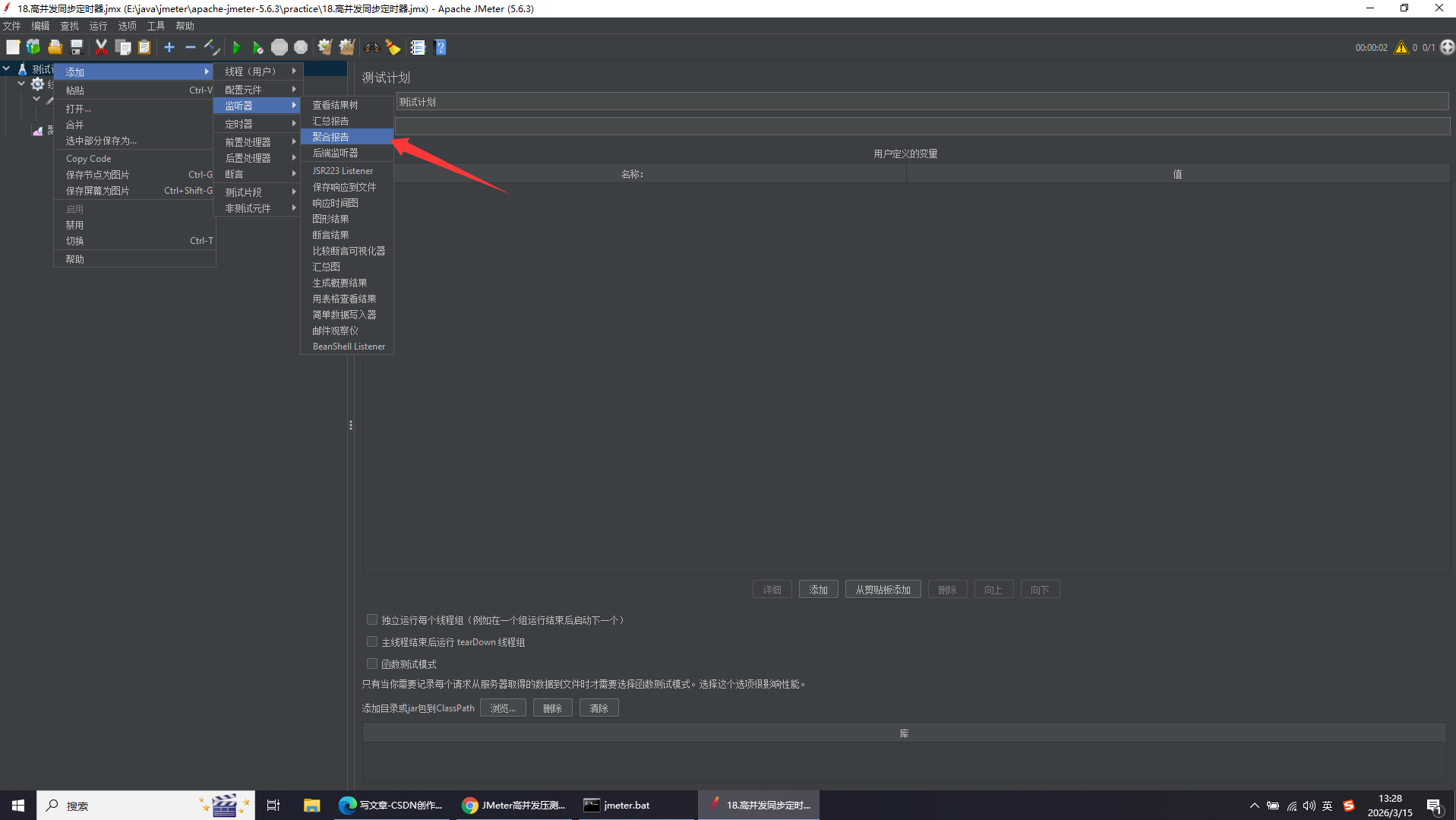Image resolution: width=1456 pixels, height=820 pixels.
Task: Click the yellow warning log icon
Action: point(1401,47)
